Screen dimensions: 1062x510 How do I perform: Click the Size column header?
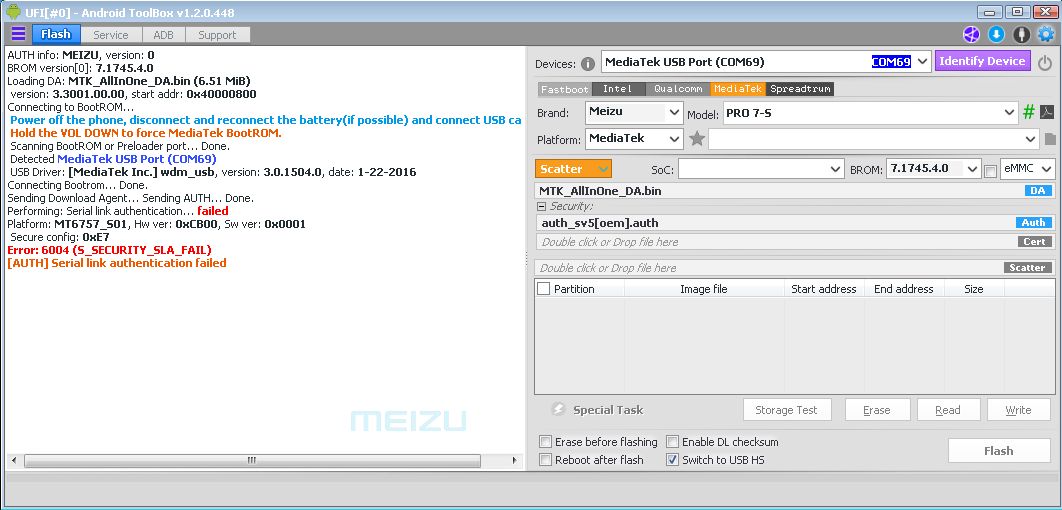pyautogui.click(x=973, y=289)
